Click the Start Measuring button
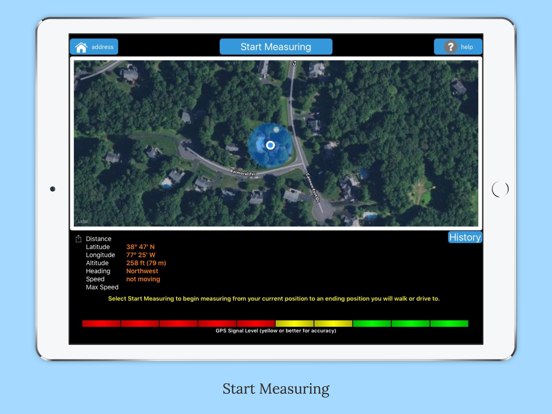The height and width of the screenshot is (414, 552). pos(276,47)
